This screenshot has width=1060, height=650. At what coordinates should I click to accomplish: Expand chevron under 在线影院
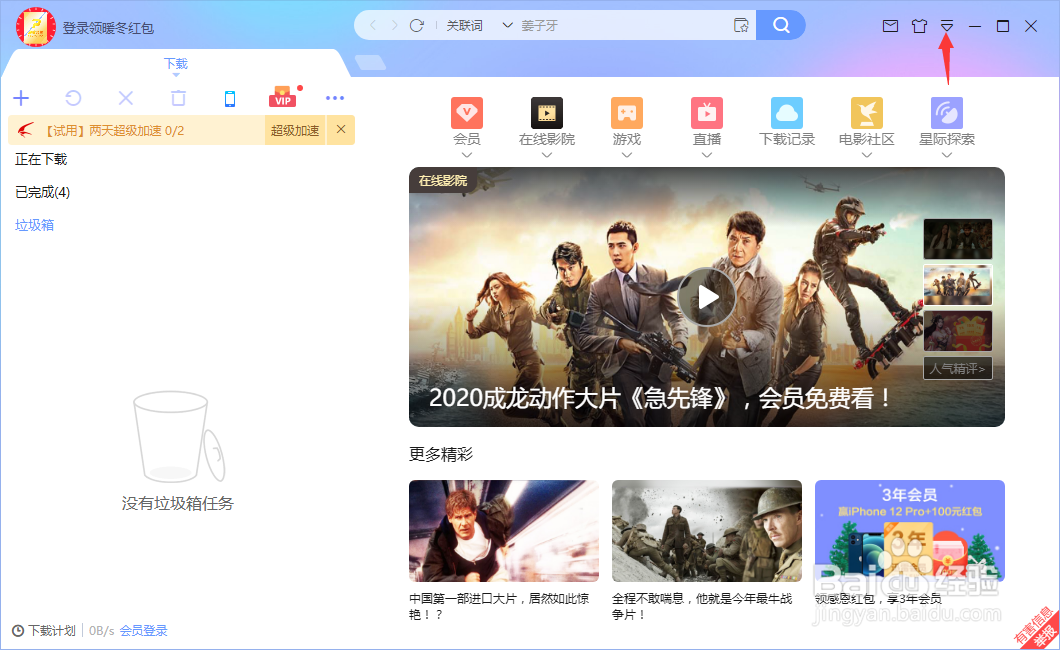[547, 155]
